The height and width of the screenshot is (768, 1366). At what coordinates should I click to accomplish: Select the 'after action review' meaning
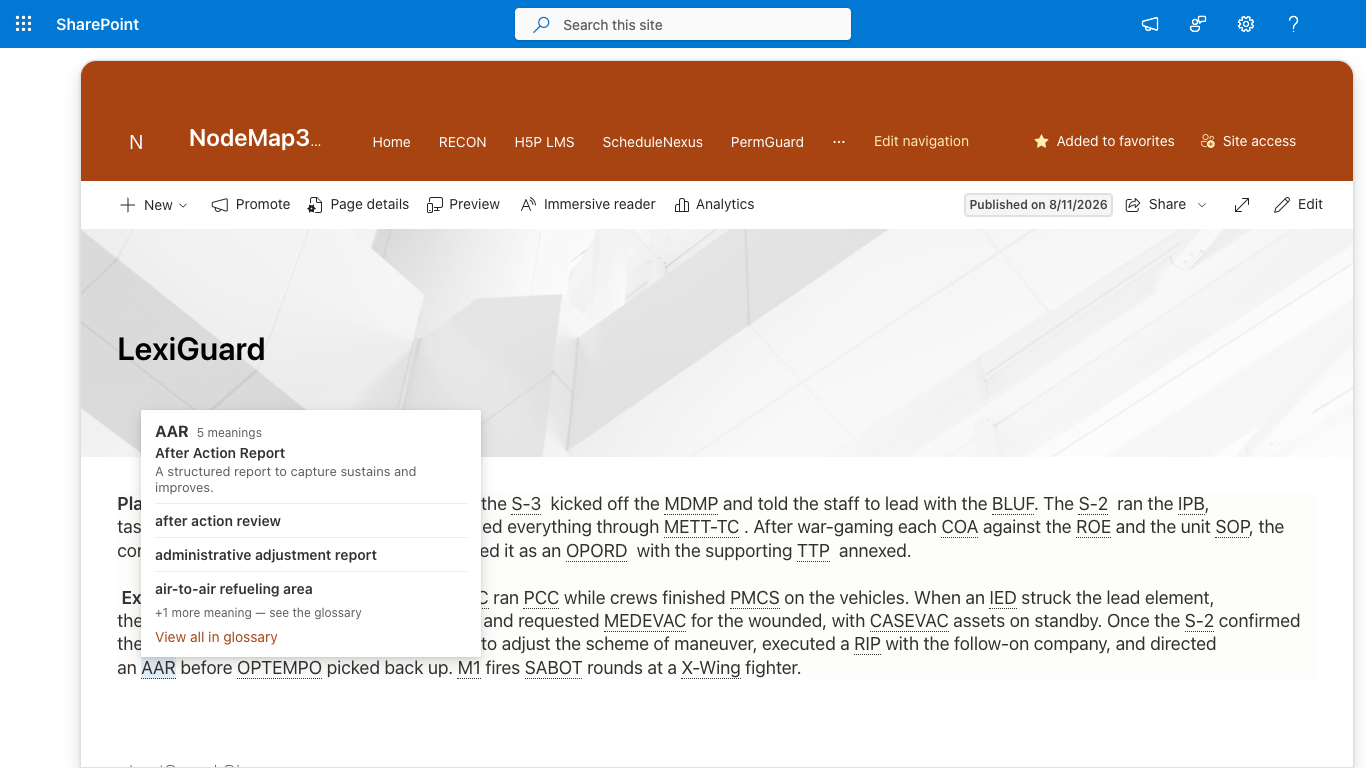coord(218,521)
